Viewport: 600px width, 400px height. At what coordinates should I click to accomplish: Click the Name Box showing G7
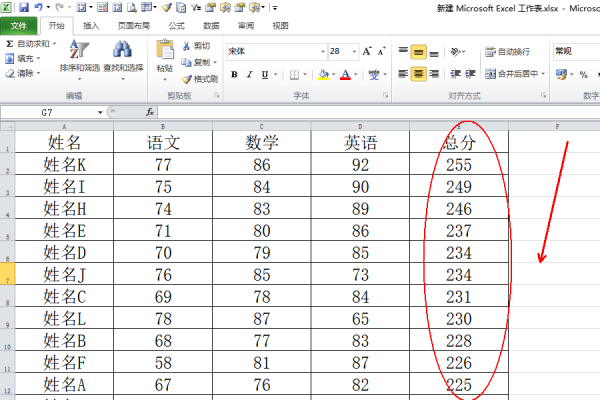(x=48, y=112)
